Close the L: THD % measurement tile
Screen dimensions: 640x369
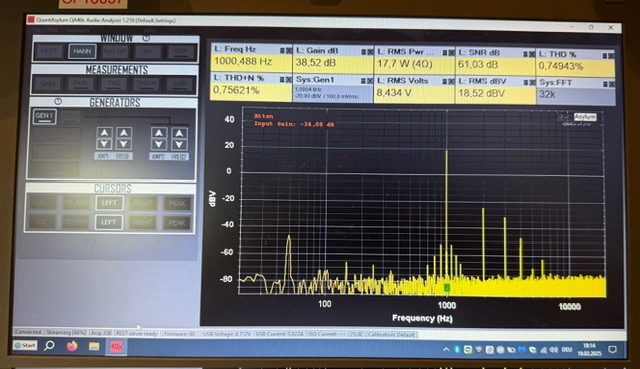[611, 56]
